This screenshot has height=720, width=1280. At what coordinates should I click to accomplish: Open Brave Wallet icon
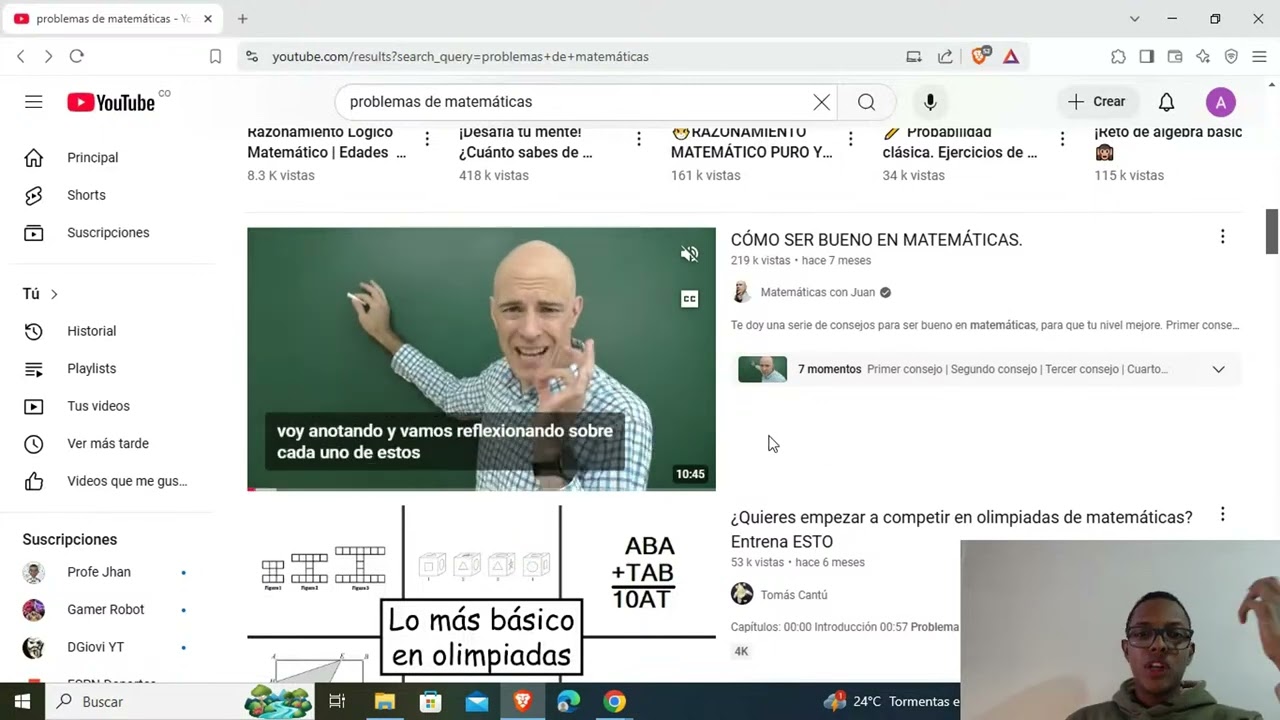point(1175,57)
